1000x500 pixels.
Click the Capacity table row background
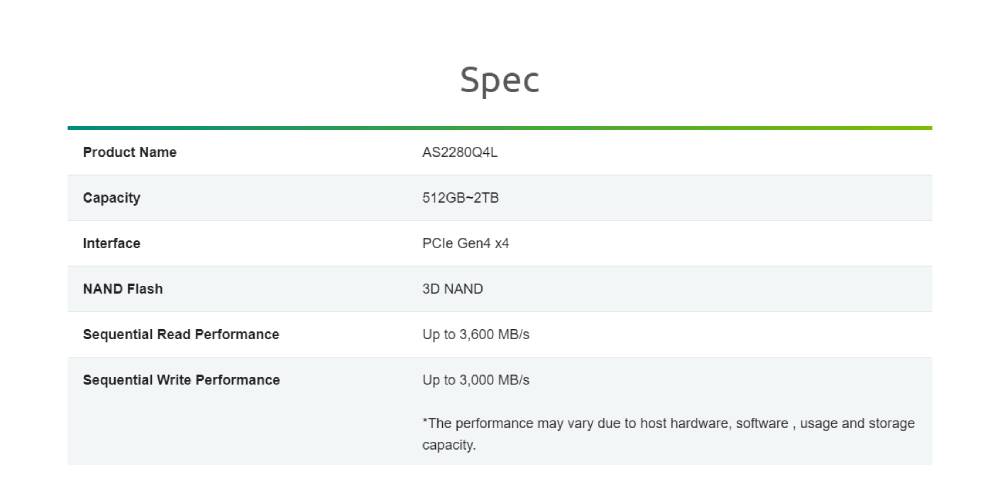499,198
